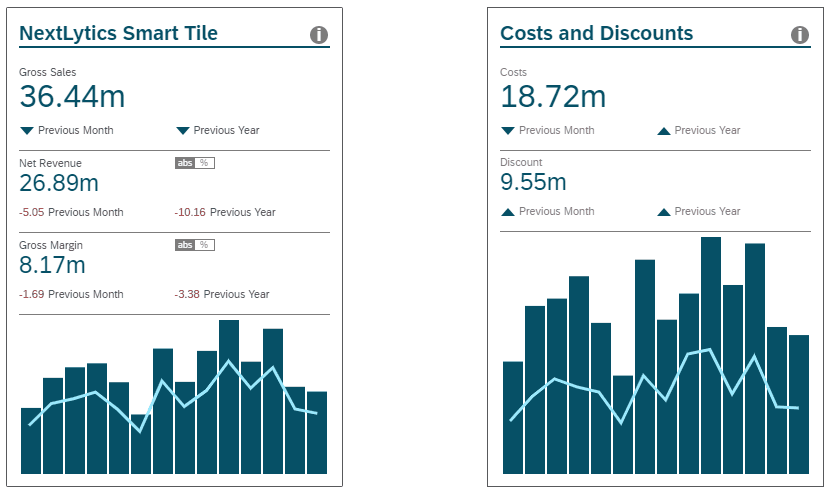Click Gross Sales Previous Month down arrow

click(x=27, y=130)
